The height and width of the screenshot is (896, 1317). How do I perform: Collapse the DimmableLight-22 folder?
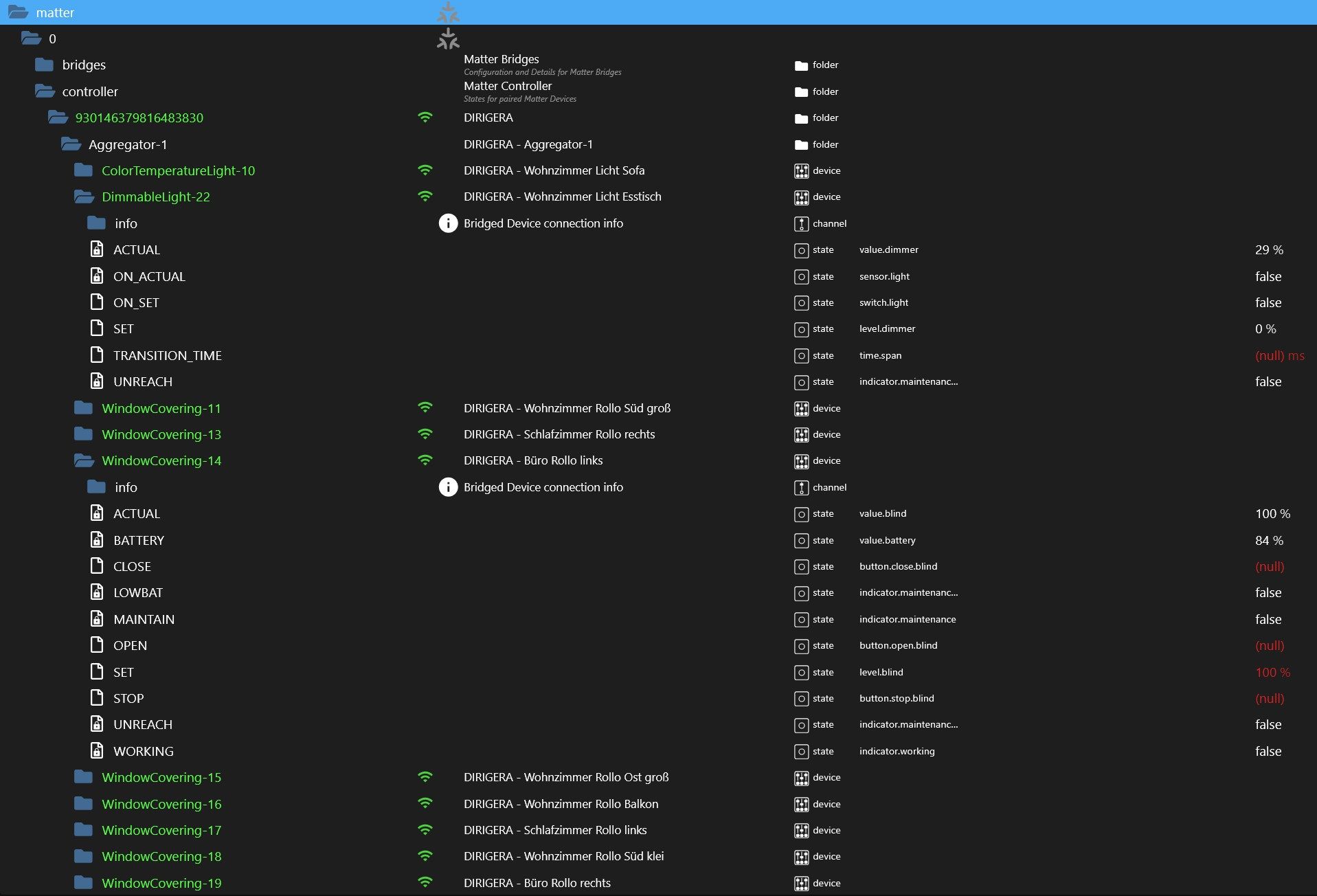click(x=84, y=197)
